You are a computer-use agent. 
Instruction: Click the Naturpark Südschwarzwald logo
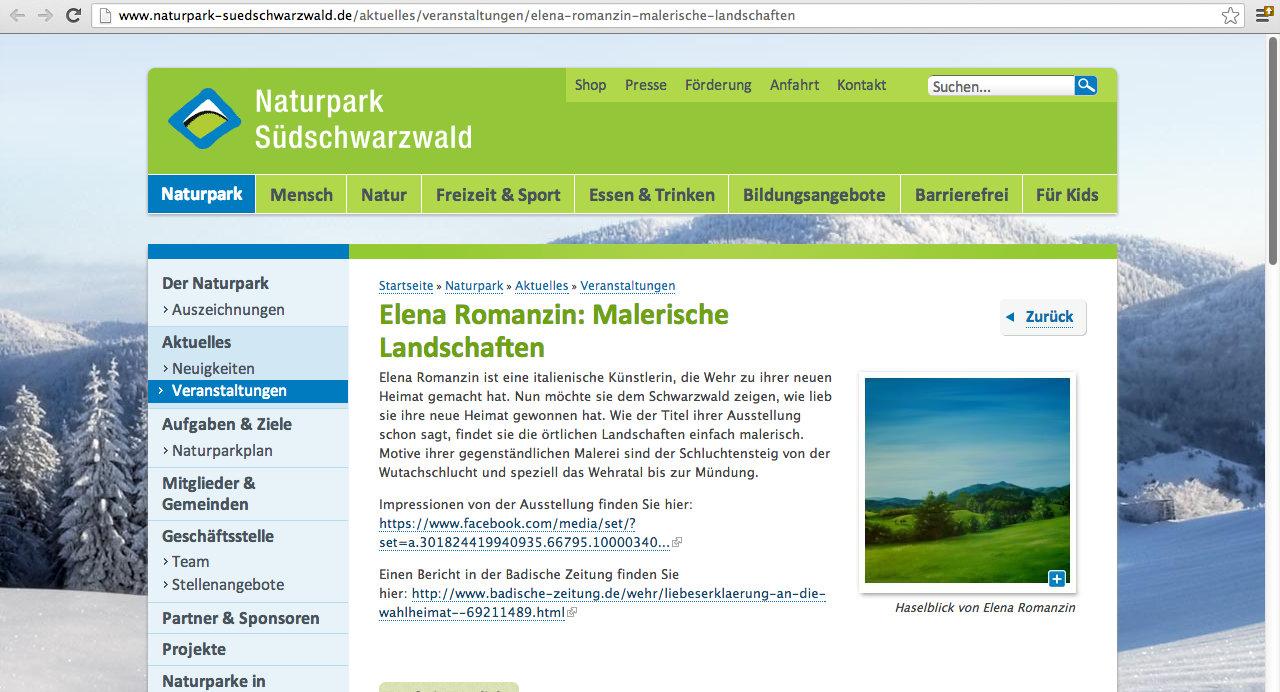(204, 119)
